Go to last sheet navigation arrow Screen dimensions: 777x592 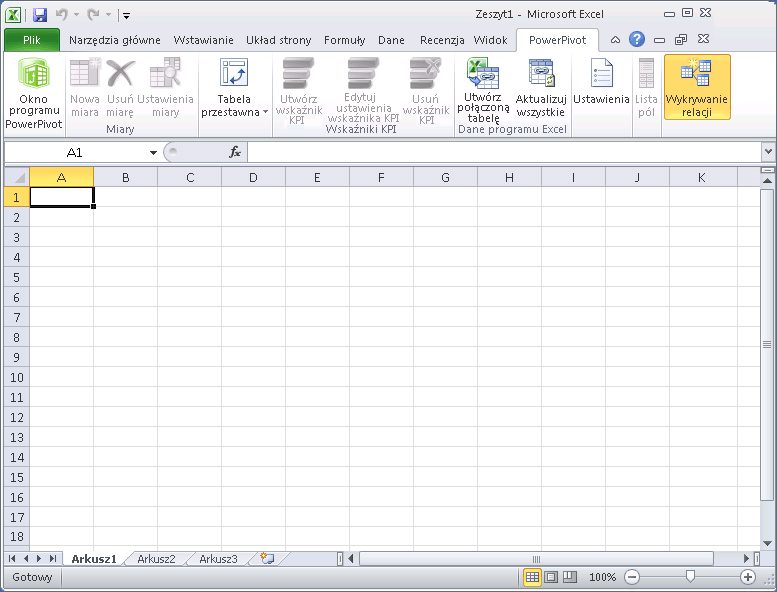click(53, 558)
